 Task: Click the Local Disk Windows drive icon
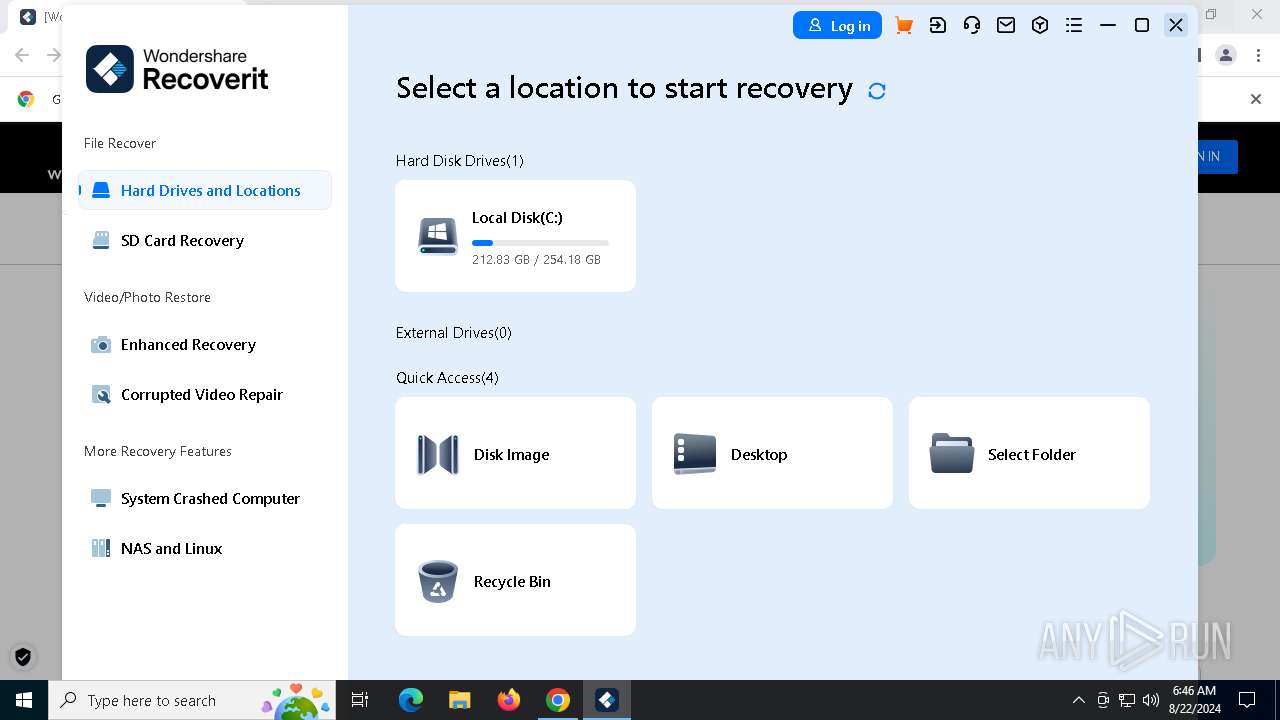click(438, 237)
